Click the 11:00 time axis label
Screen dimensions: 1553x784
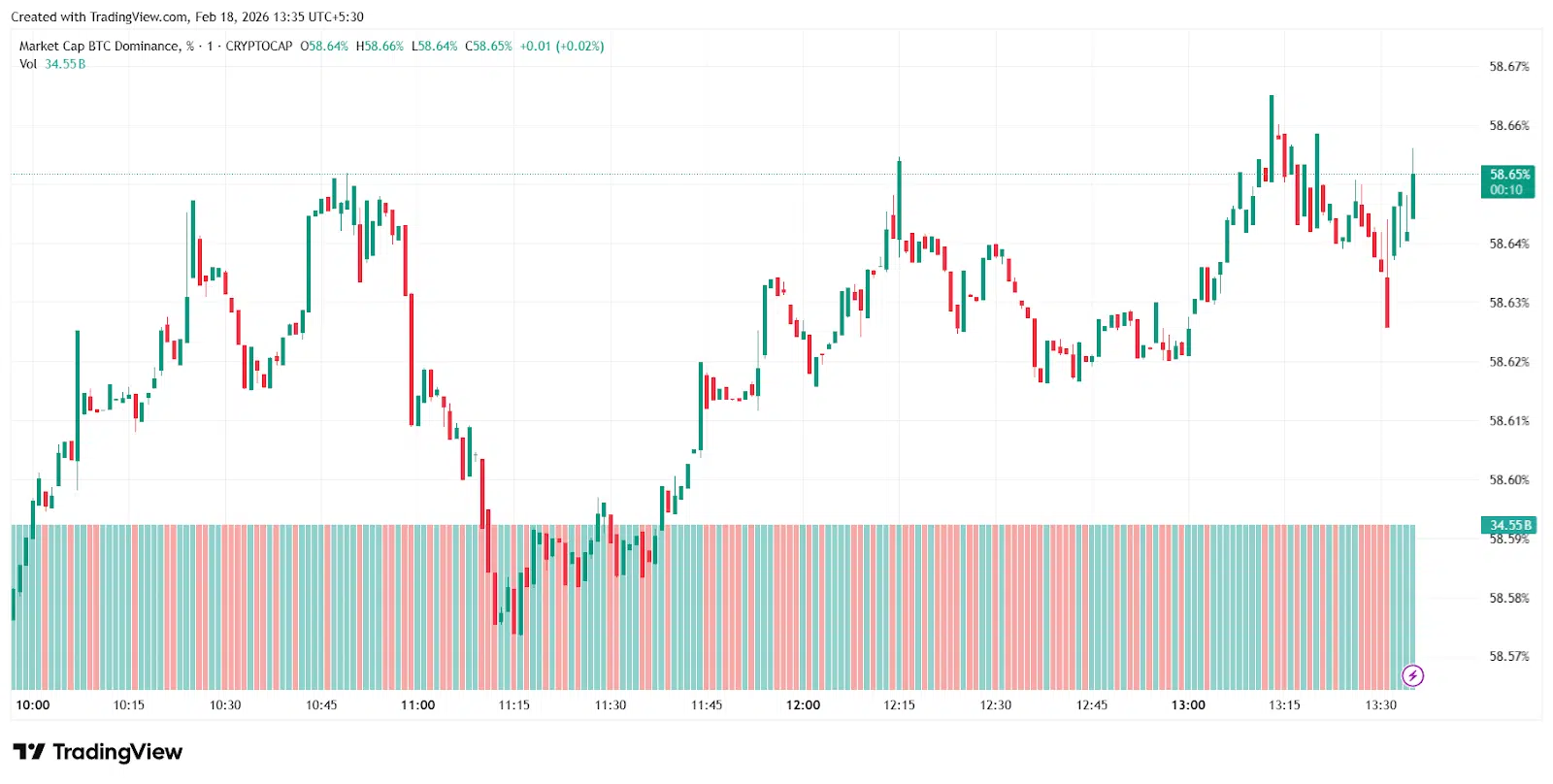417,705
